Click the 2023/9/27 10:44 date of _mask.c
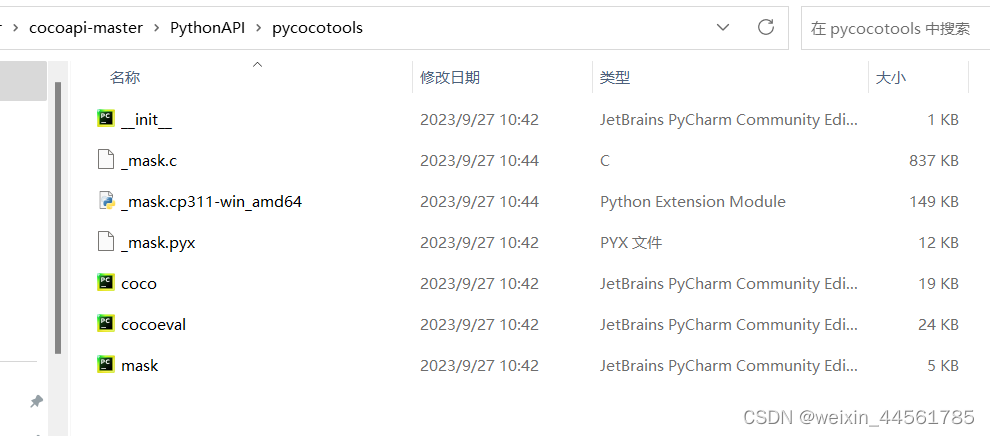The height and width of the screenshot is (436, 990). point(479,161)
